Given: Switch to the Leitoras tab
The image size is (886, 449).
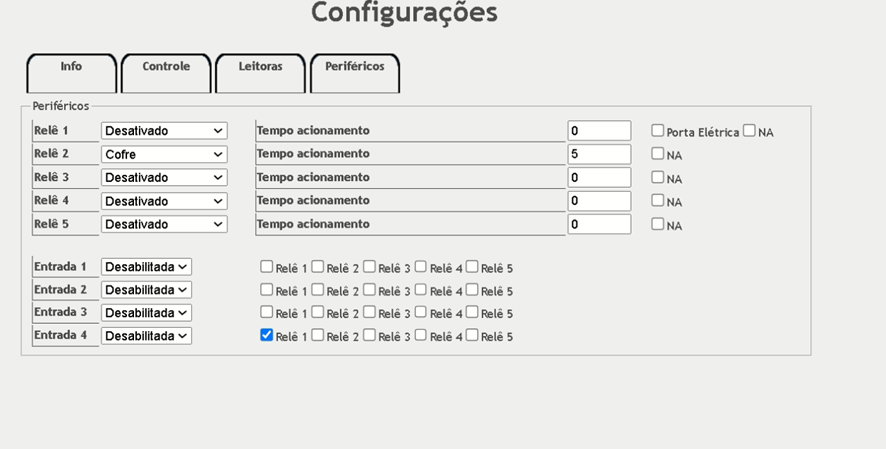Looking at the screenshot, I should click(260, 67).
